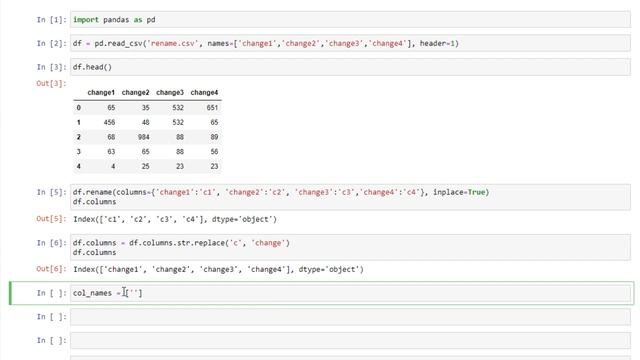Click the change4 column header
The width and height of the screenshot is (640, 360).
click(204, 93)
